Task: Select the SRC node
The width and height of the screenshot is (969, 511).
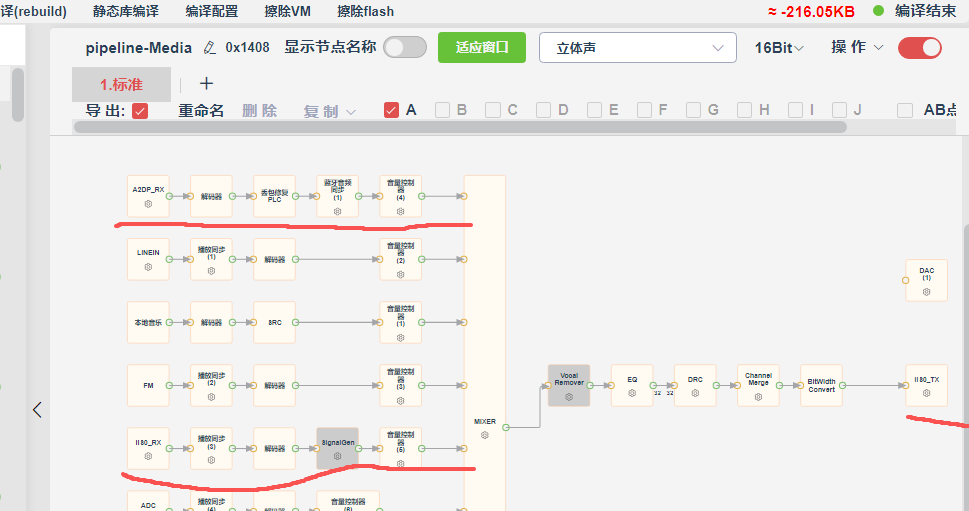Action: coord(274,323)
